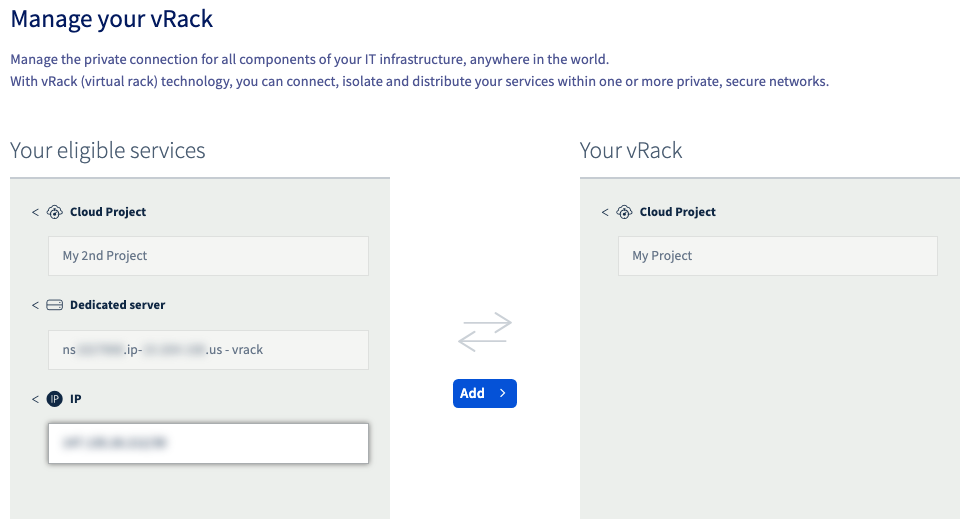Click the double-arrow transfer icon

pyautogui.click(x=485, y=332)
